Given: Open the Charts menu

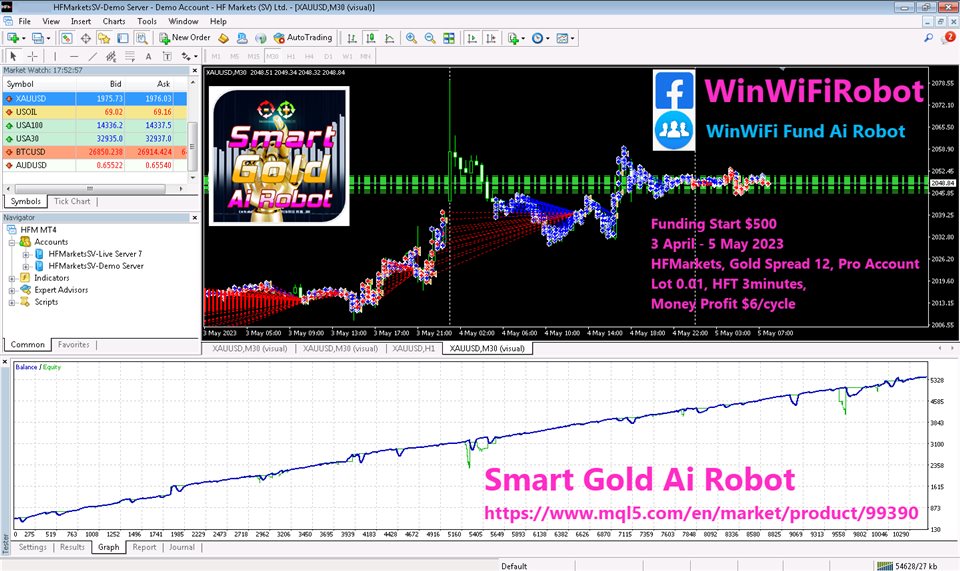Looking at the screenshot, I should click(x=113, y=20).
